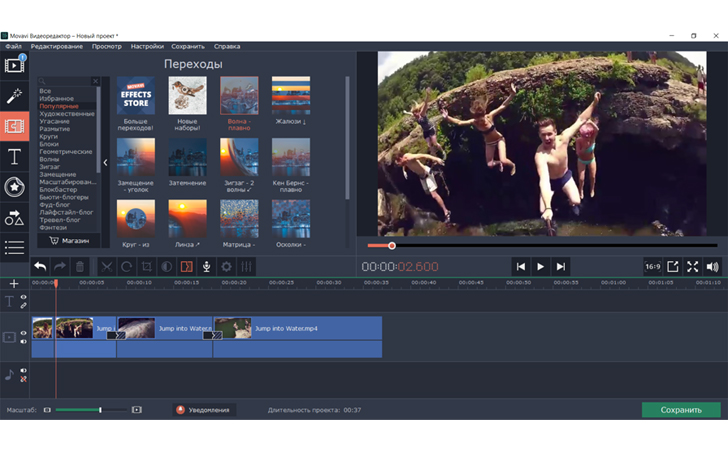Click the Crop tool in toolbar
728x450 pixels.
point(146,267)
